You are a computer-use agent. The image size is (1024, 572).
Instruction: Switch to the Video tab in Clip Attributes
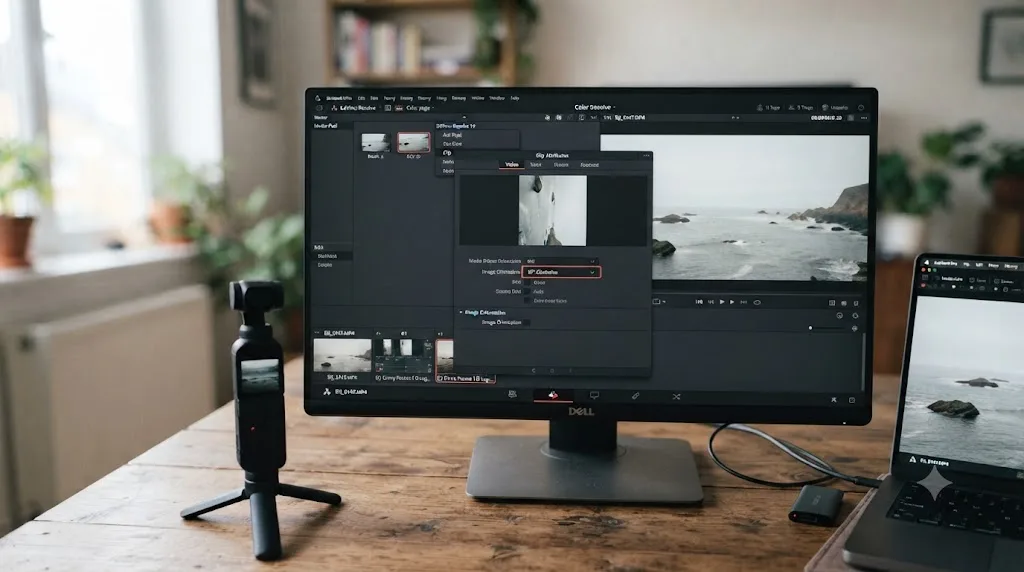512,165
